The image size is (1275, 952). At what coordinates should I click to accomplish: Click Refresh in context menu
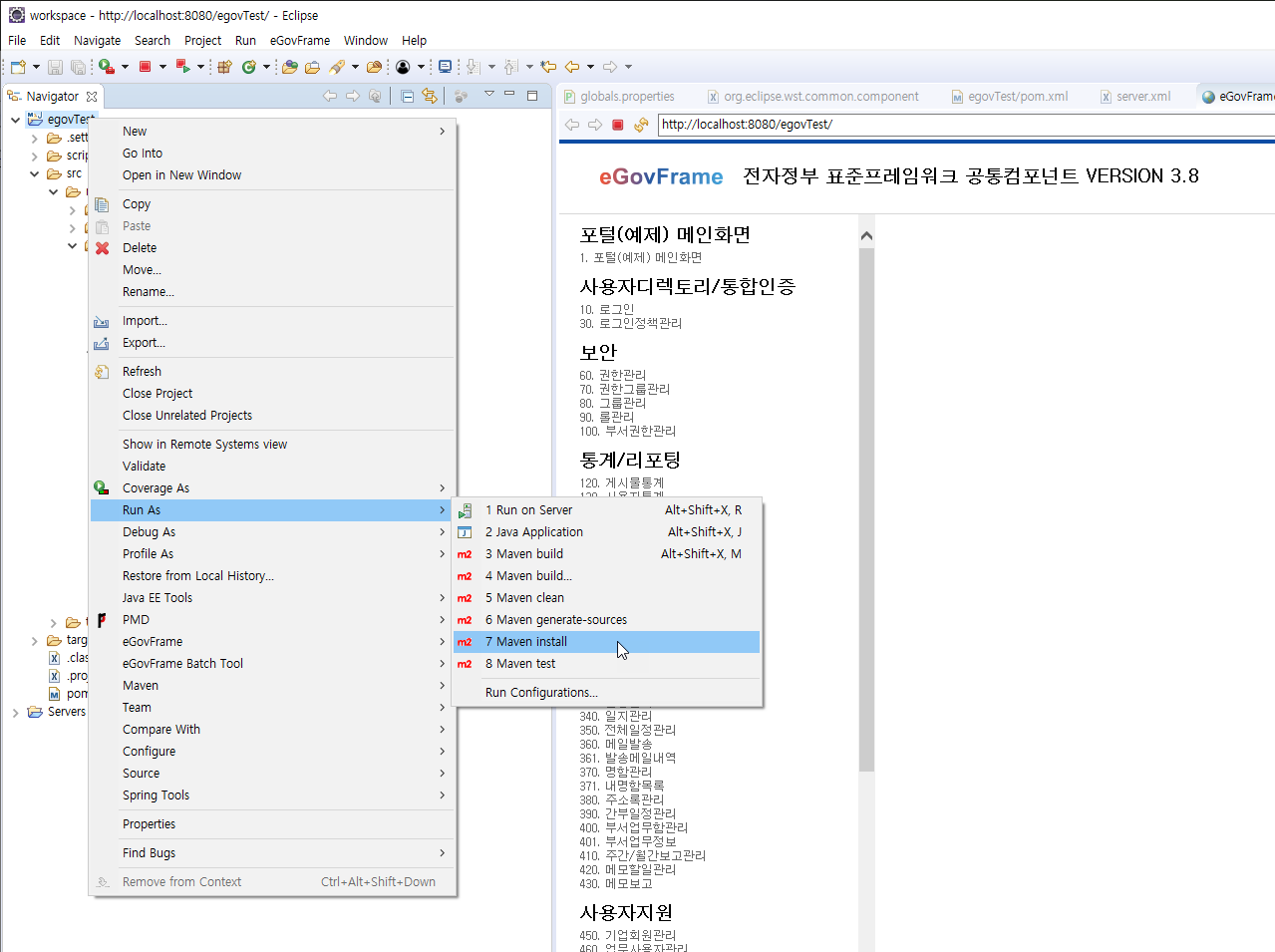pos(271,372)
